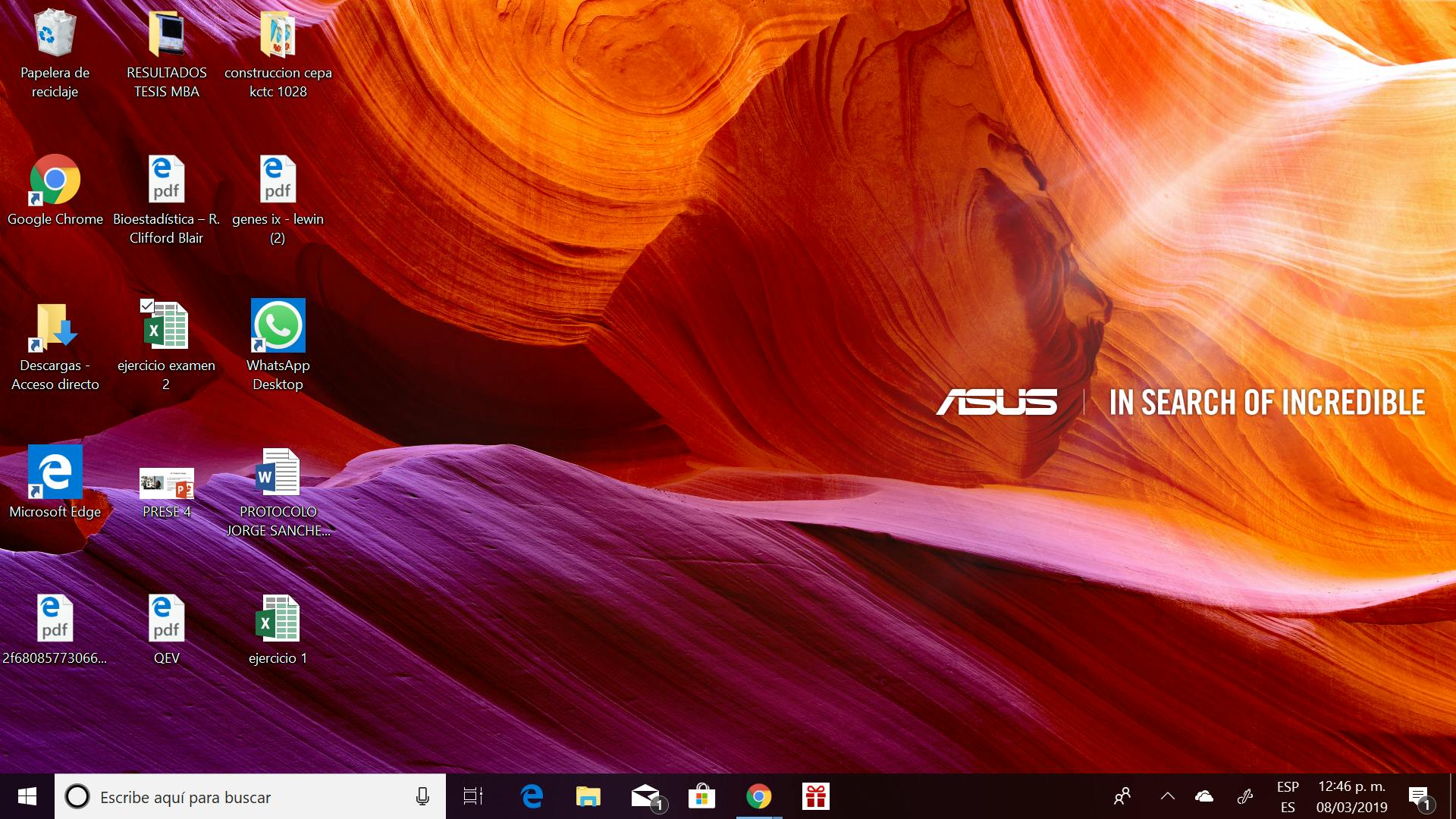Open the red gift box app in the taskbar

pos(815,796)
